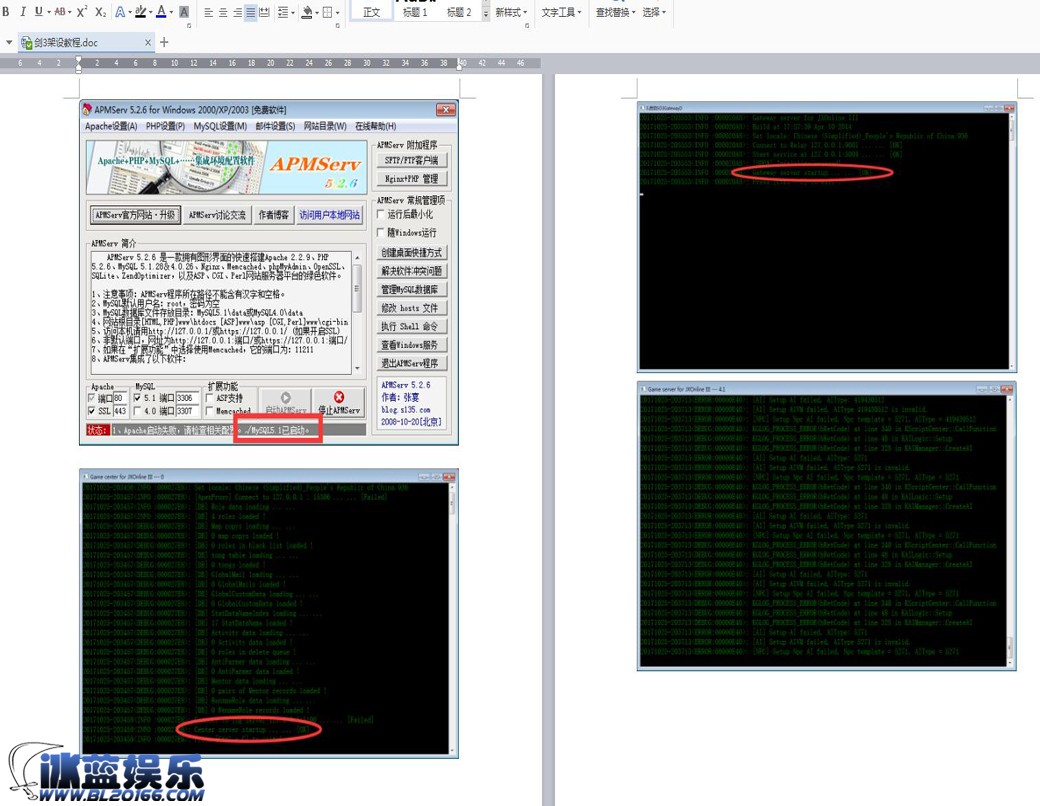Open MySQL设置(M) menu in APMServ window
The height and width of the screenshot is (806, 1040).
click(x=220, y=126)
